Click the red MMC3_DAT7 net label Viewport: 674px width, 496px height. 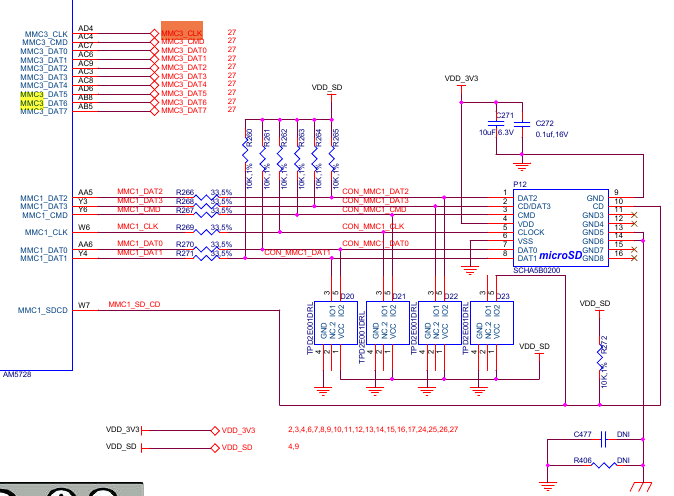184,110
